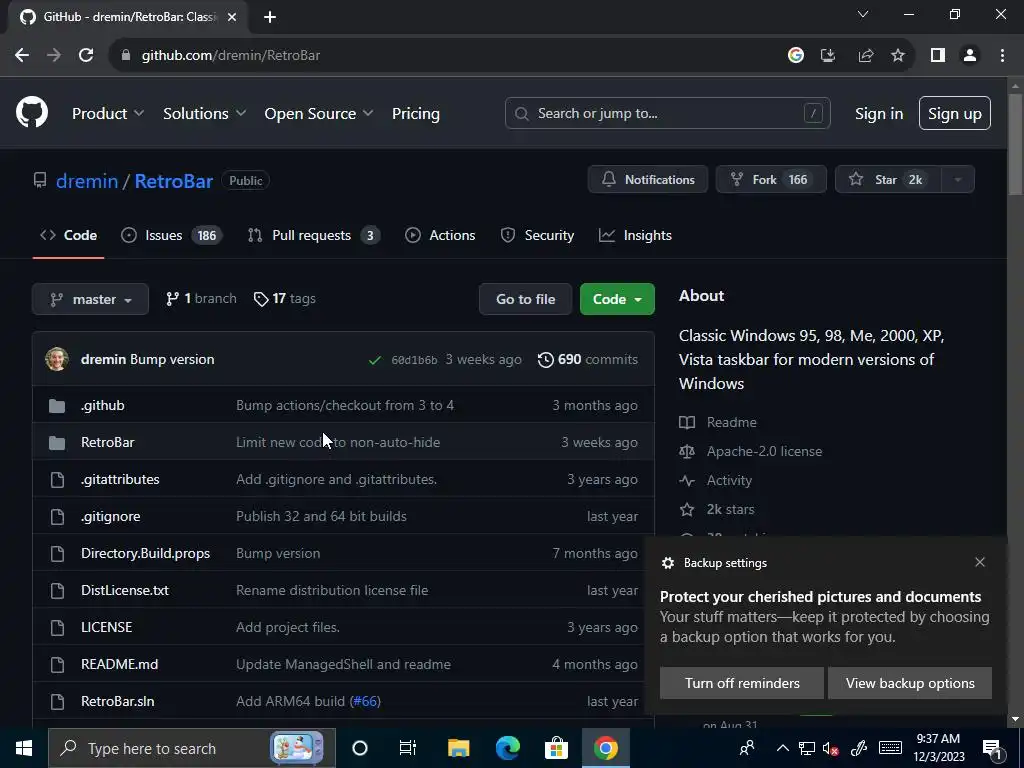Expand the Product menu
Viewport: 1024px width, 768px height.
coord(108,114)
